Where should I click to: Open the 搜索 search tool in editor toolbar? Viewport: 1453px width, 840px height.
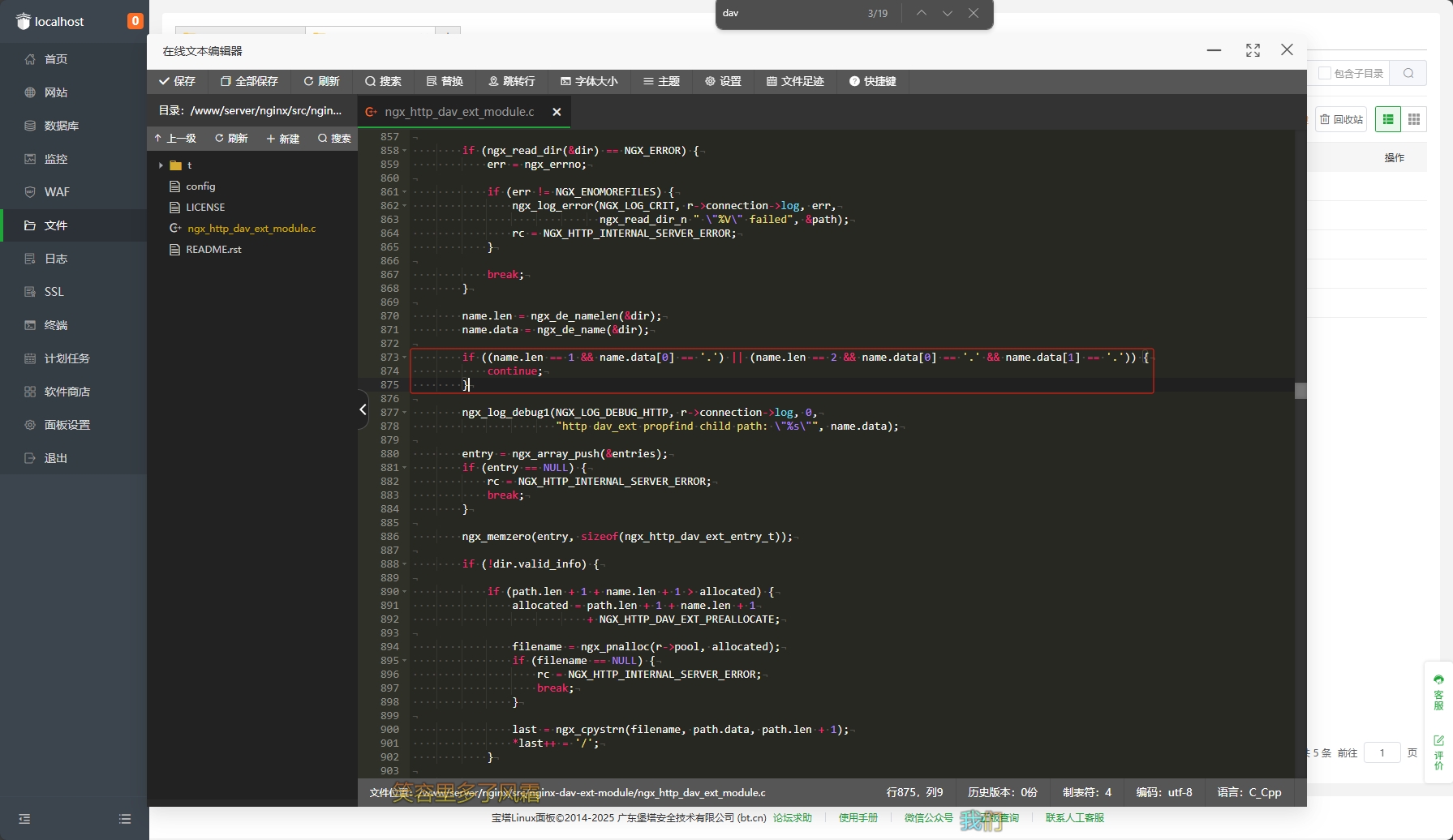click(383, 81)
